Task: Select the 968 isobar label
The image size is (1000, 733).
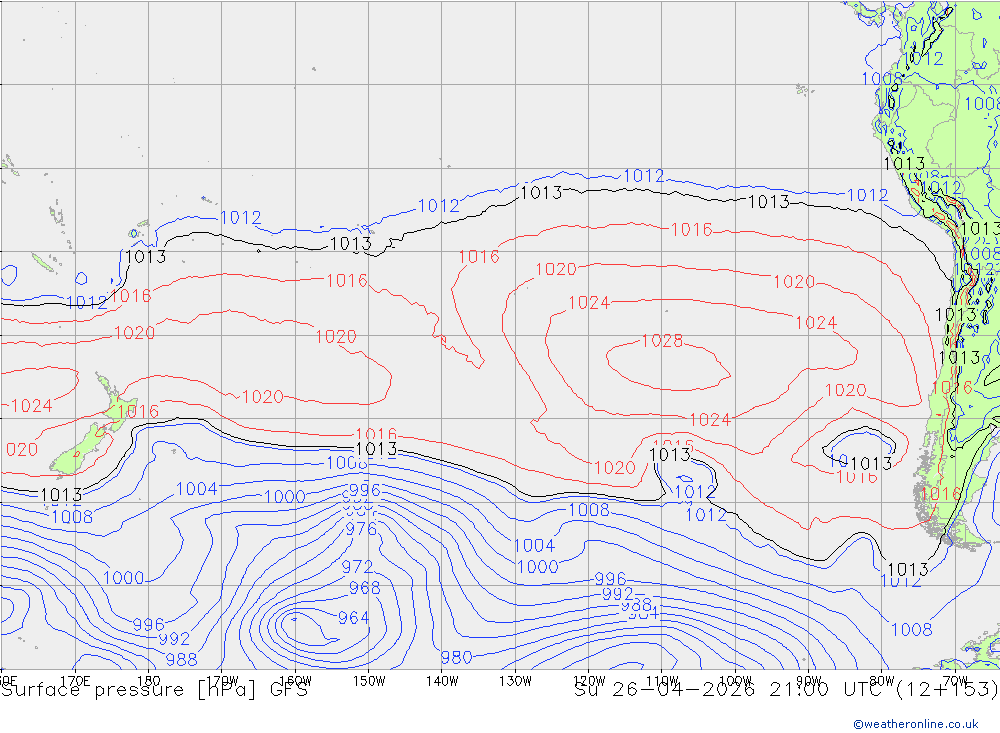Action: tap(365, 588)
